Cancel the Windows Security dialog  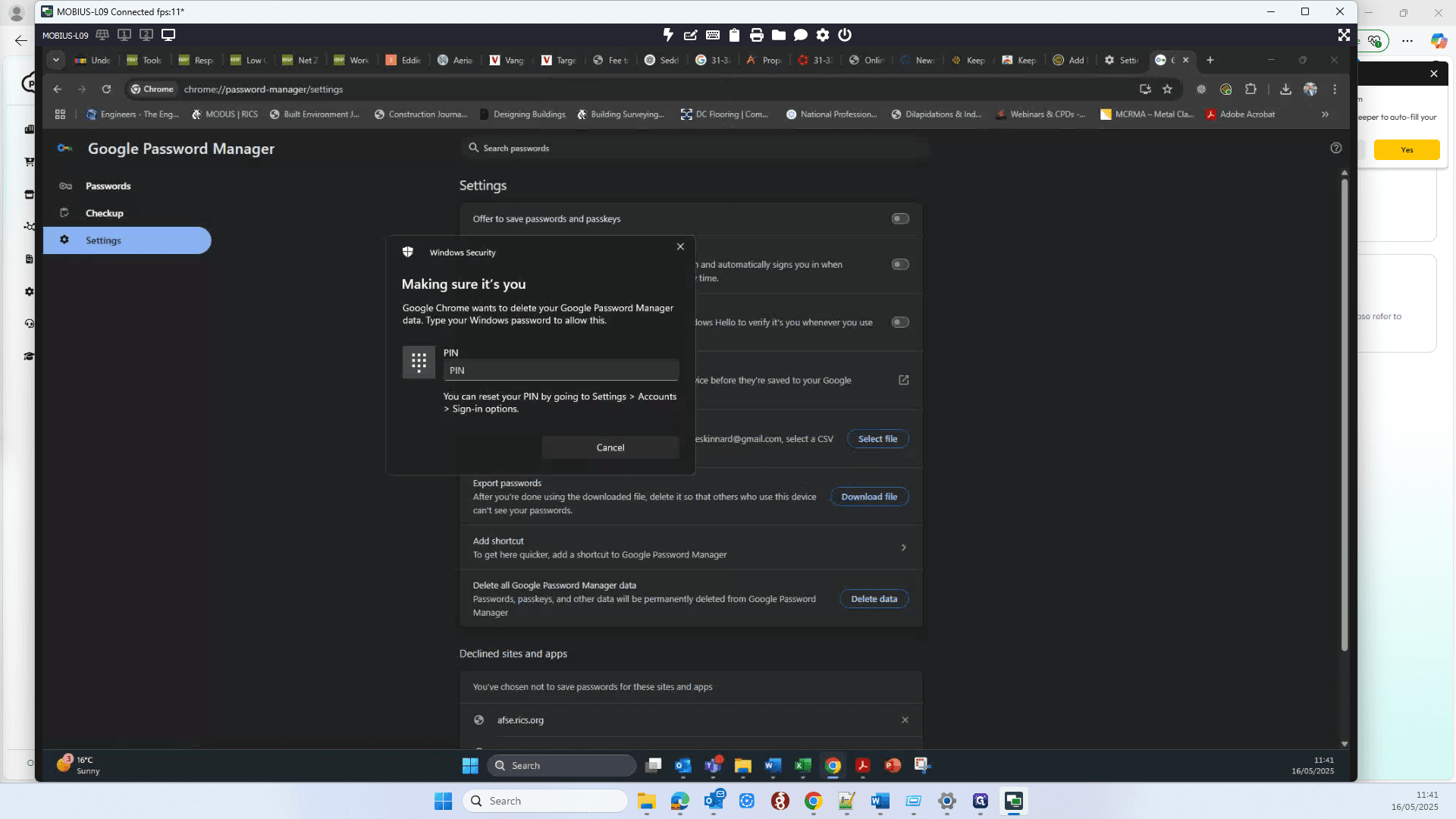click(x=610, y=447)
